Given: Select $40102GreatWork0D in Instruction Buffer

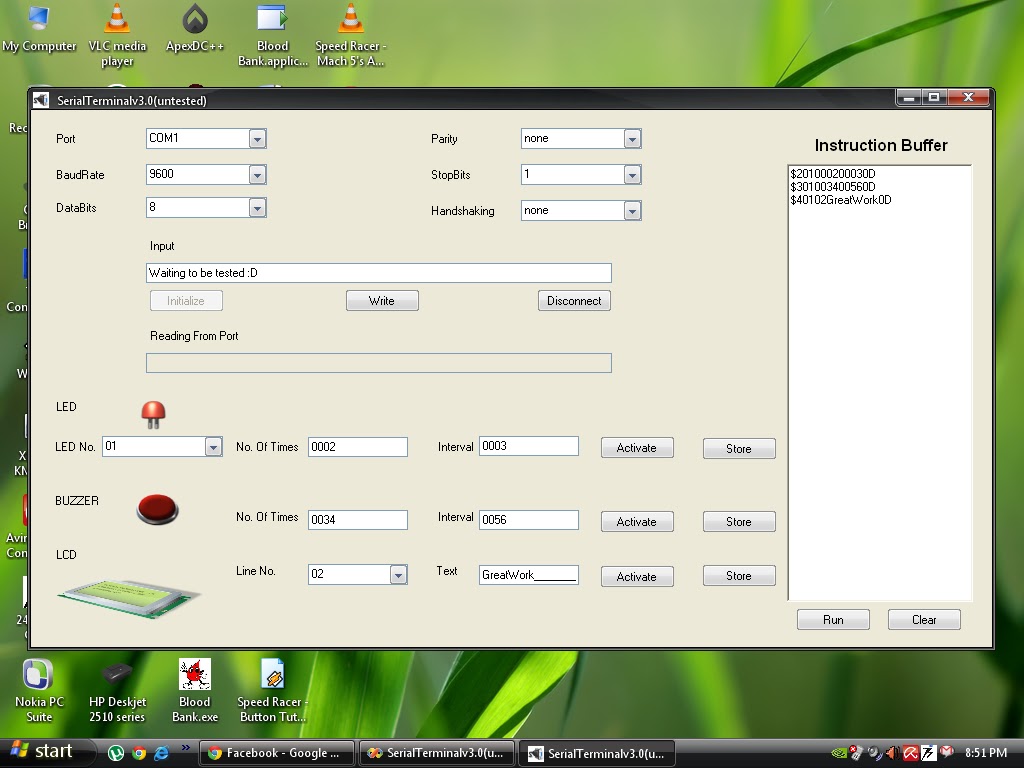Looking at the screenshot, I should 841,199.
